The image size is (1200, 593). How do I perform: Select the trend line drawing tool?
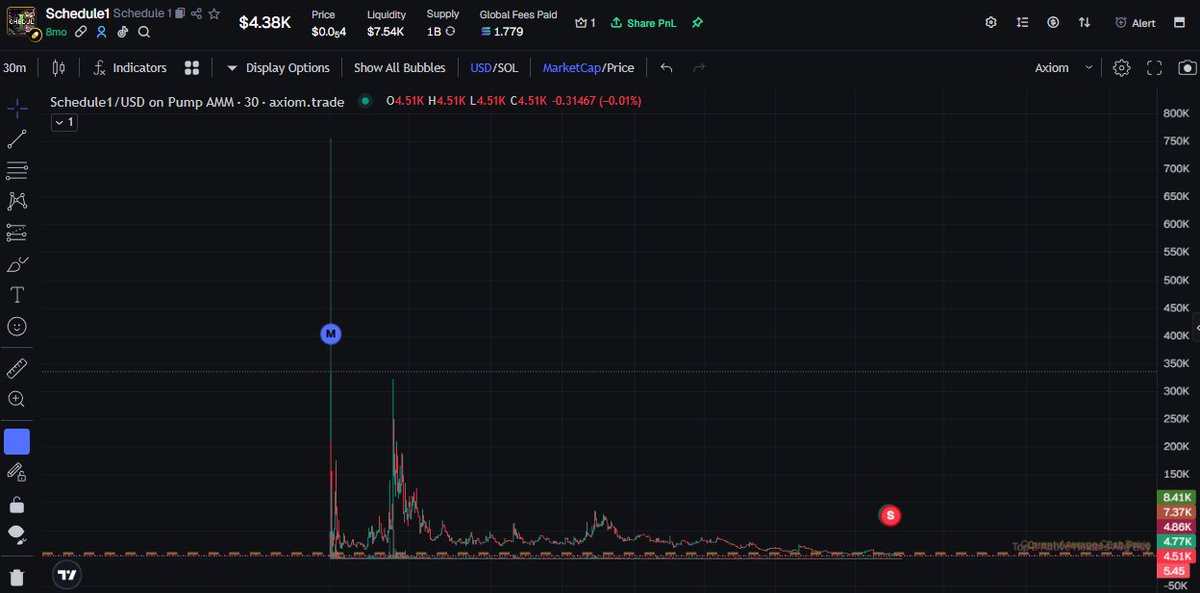17,139
